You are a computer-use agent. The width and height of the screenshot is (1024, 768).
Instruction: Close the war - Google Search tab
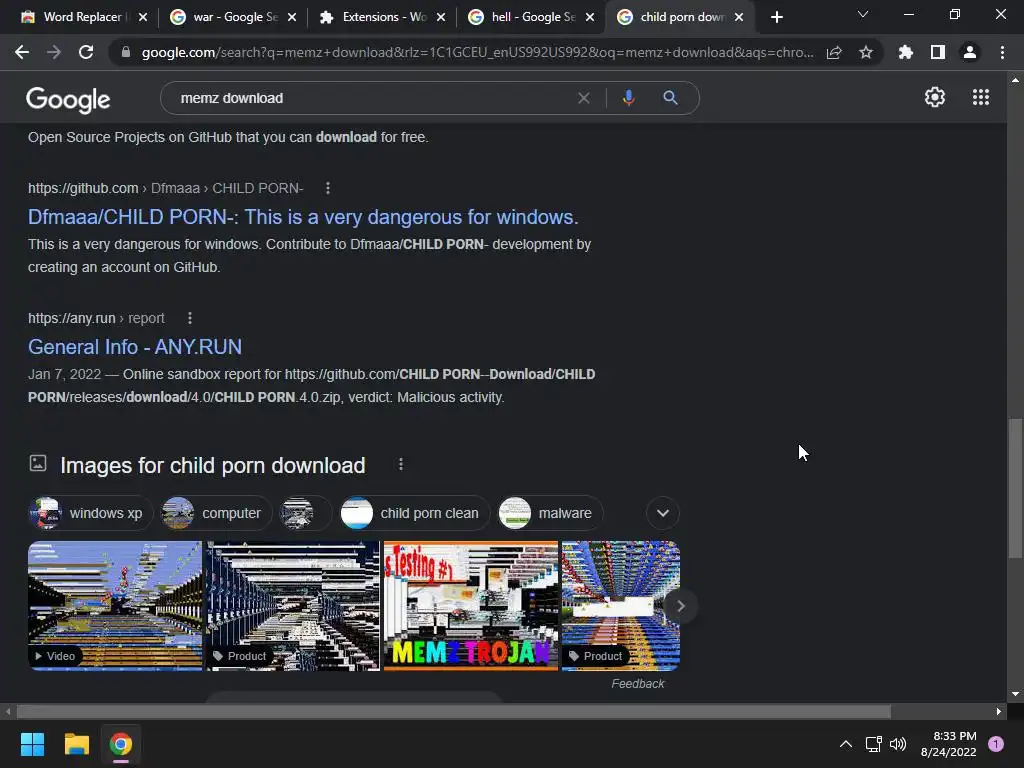coord(292,17)
